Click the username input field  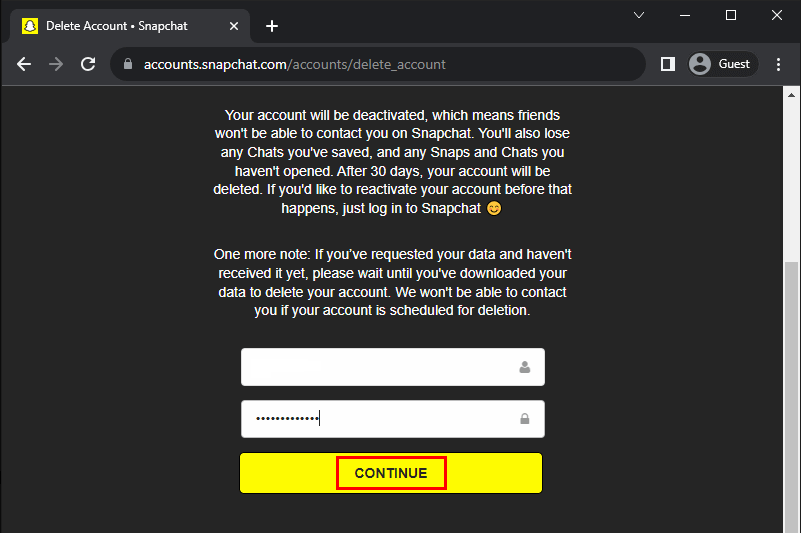pos(380,367)
